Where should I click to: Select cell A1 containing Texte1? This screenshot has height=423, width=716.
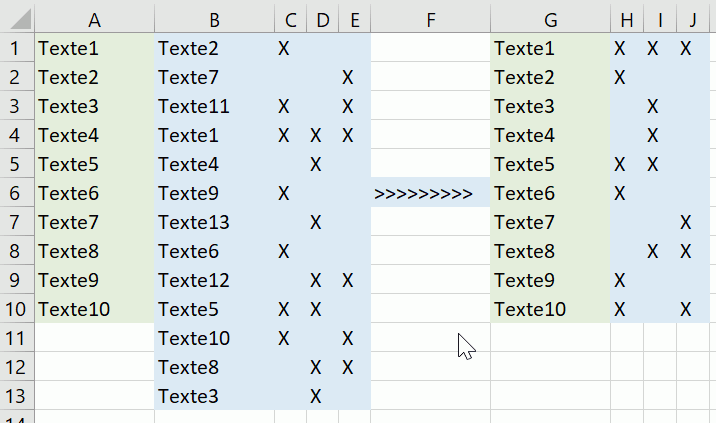pos(94,48)
